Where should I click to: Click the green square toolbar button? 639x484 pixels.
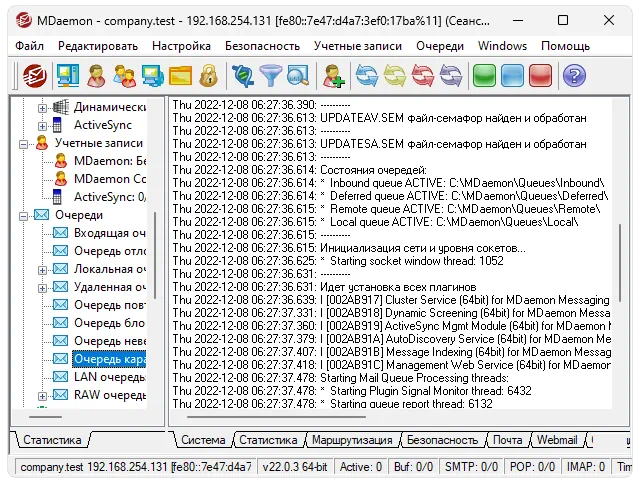click(484, 75)
